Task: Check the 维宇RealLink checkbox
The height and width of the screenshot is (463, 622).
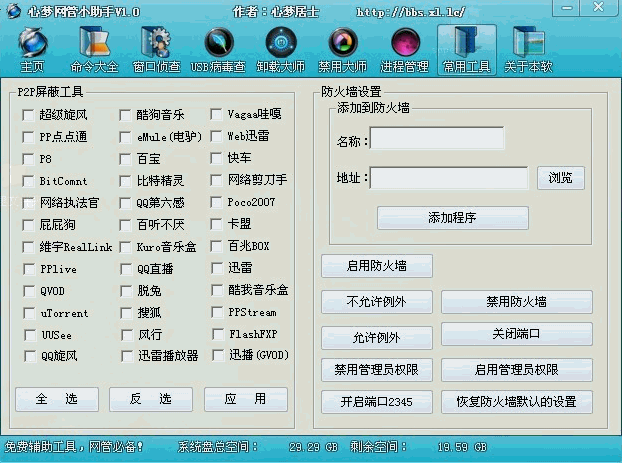Action: tap(28, 247)
